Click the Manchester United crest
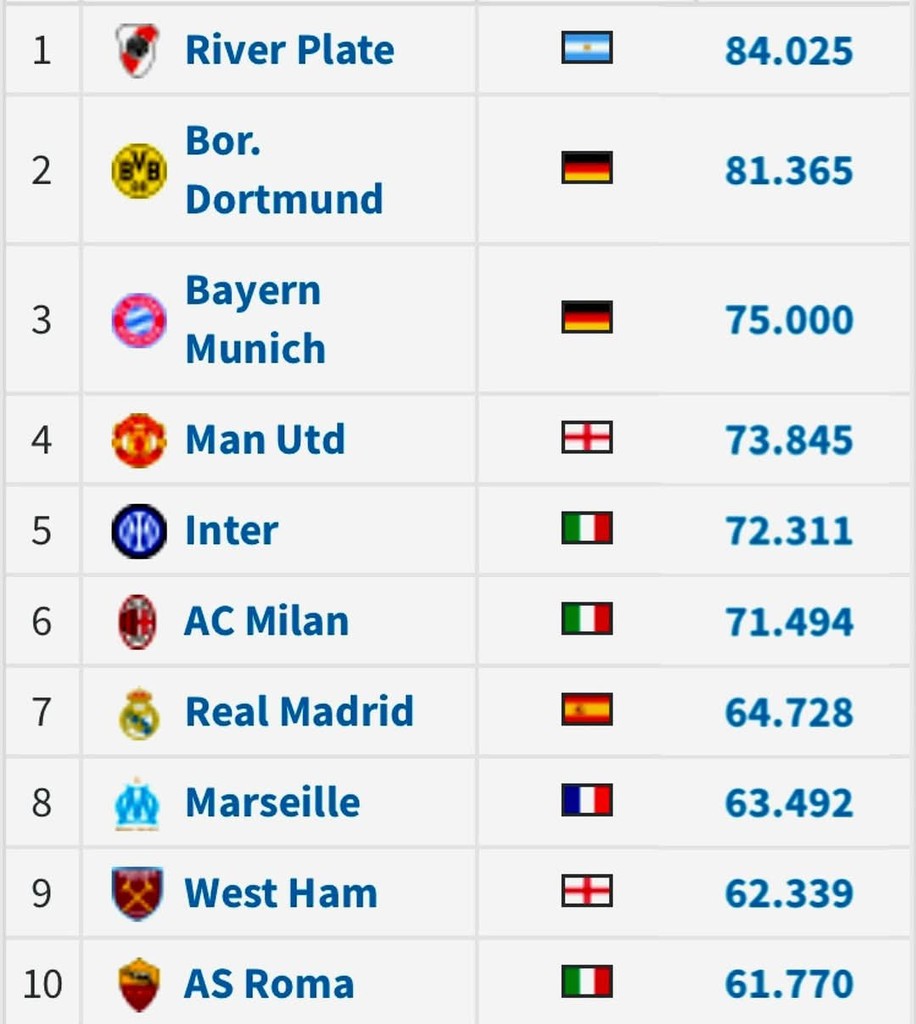Image resolution: width=916 pixels, height=1024 pixels. pyautogui.click(x=138, y=440)
